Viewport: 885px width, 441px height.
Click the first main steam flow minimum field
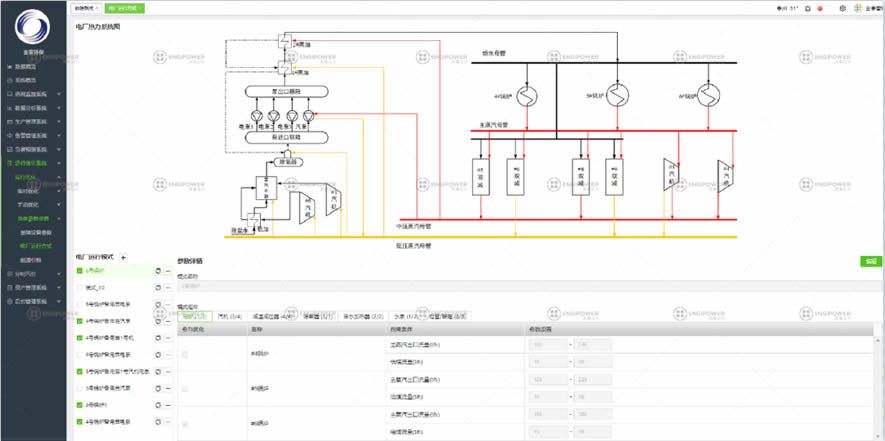[x=547, y=343]
